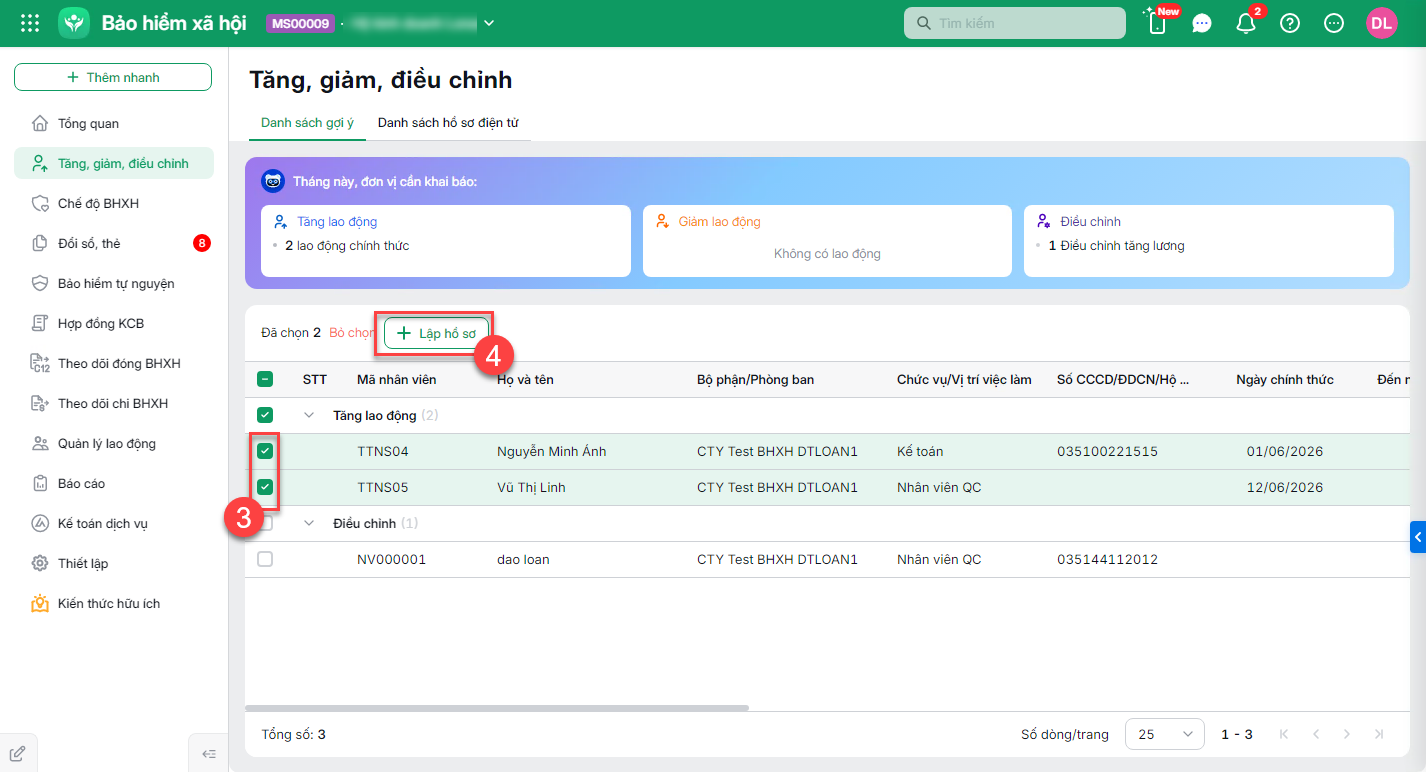Image resolution: width=1426 pixels, height=772 pixels.
Task: Open the Giảm lao động summary card
Action: point(827,241)
